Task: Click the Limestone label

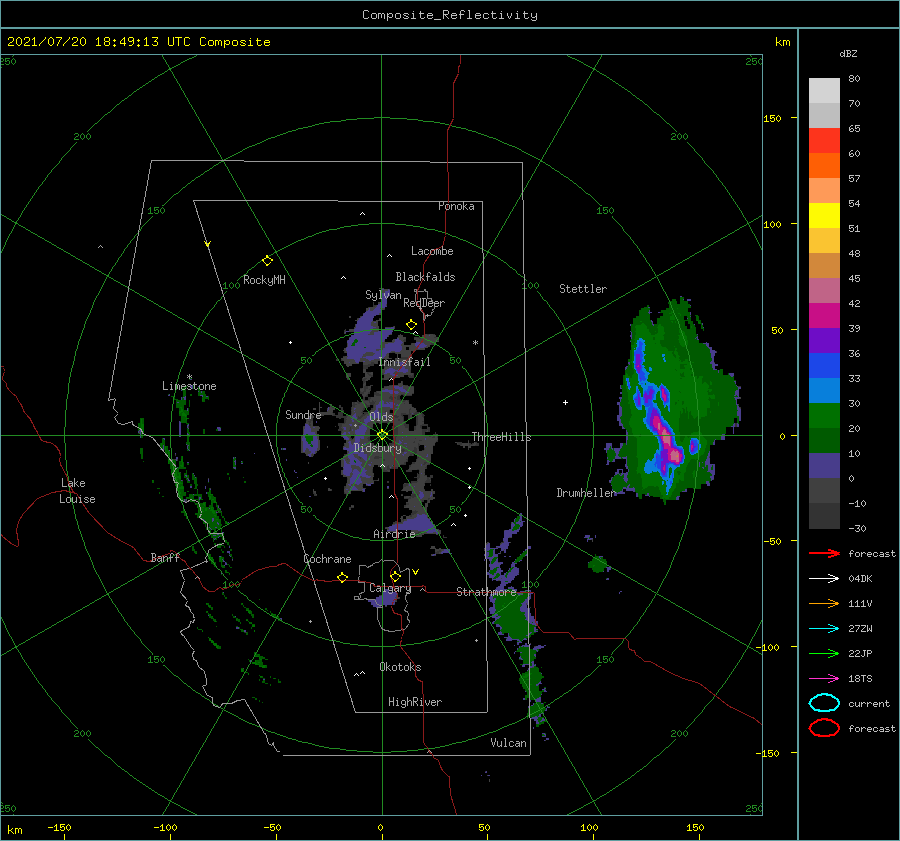Action: pos(189,386)
